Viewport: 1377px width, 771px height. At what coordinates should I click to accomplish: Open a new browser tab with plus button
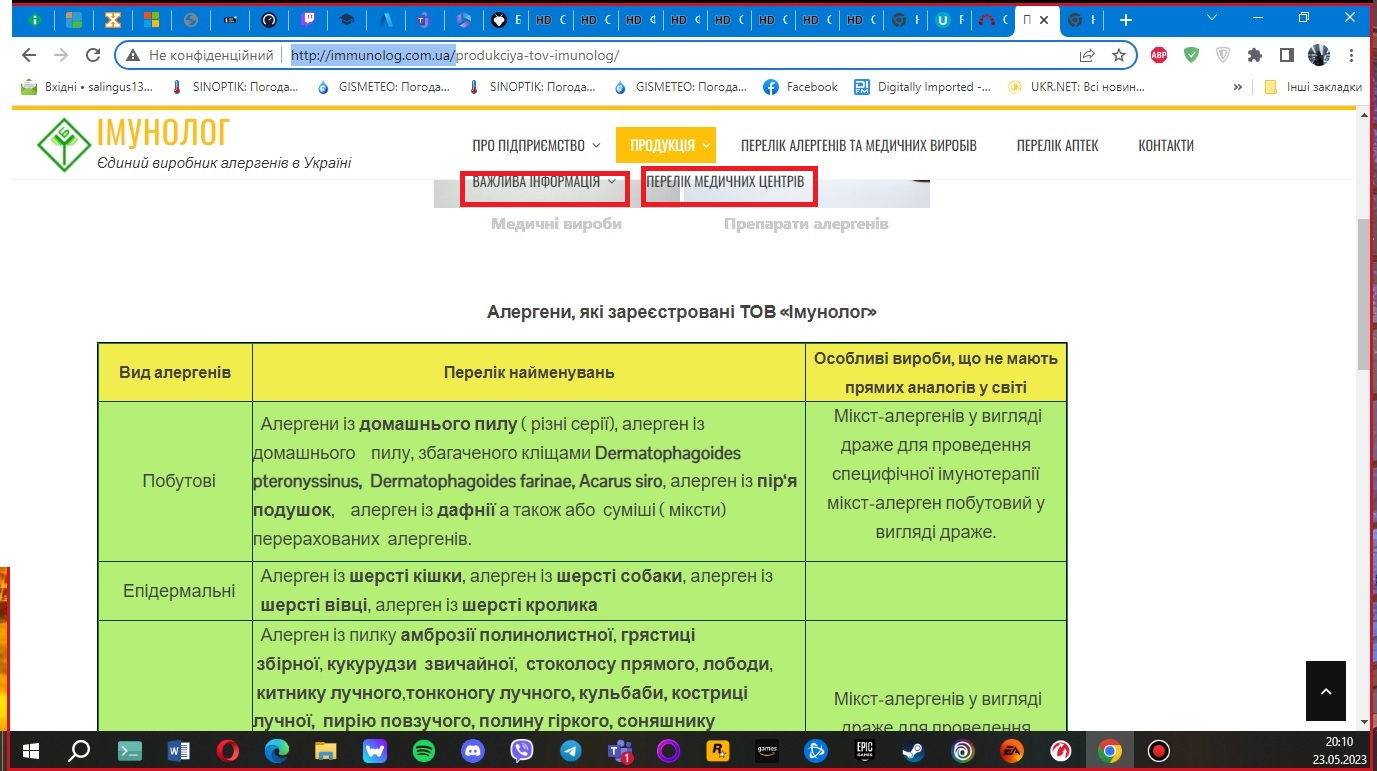[x=1126, y=20]
